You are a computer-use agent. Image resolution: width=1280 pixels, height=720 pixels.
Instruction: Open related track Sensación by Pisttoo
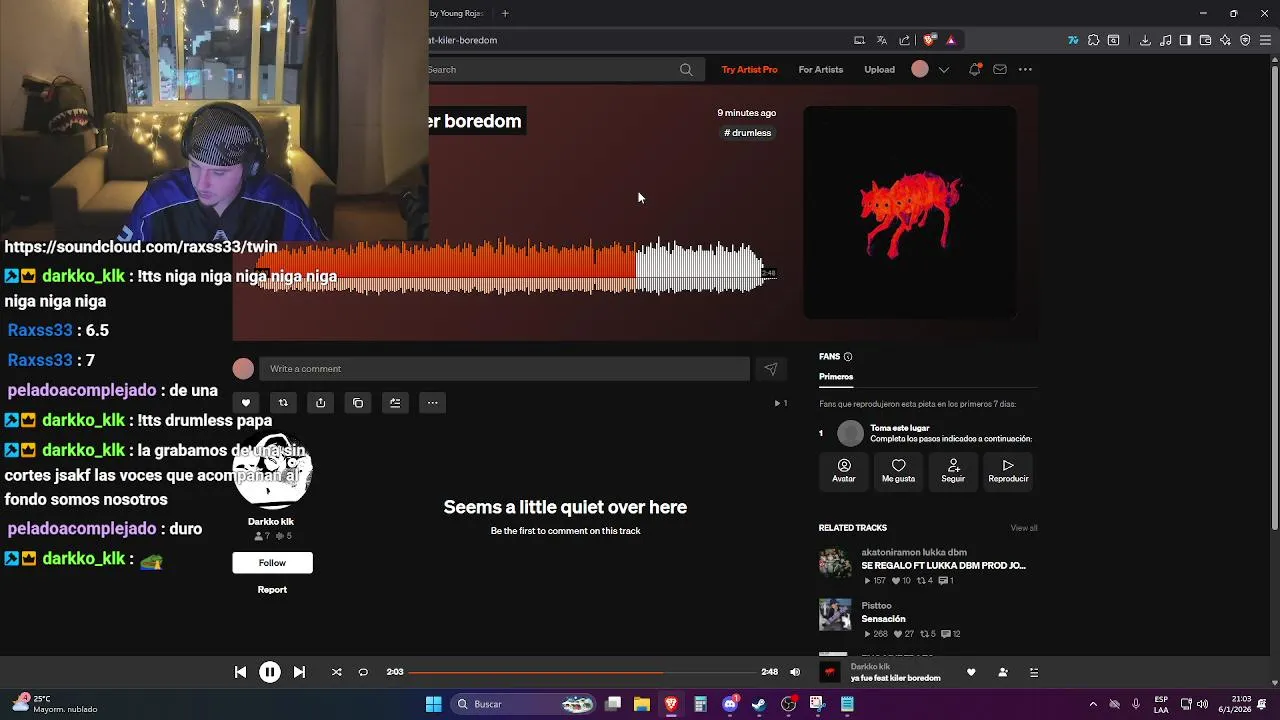pyautogui.click(x=883, y=619)
